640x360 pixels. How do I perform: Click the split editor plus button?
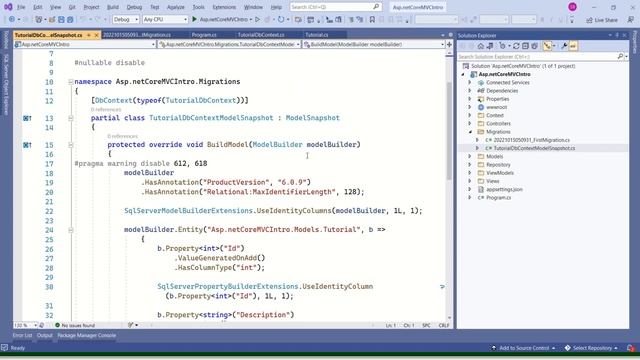(x=449, y=44)
